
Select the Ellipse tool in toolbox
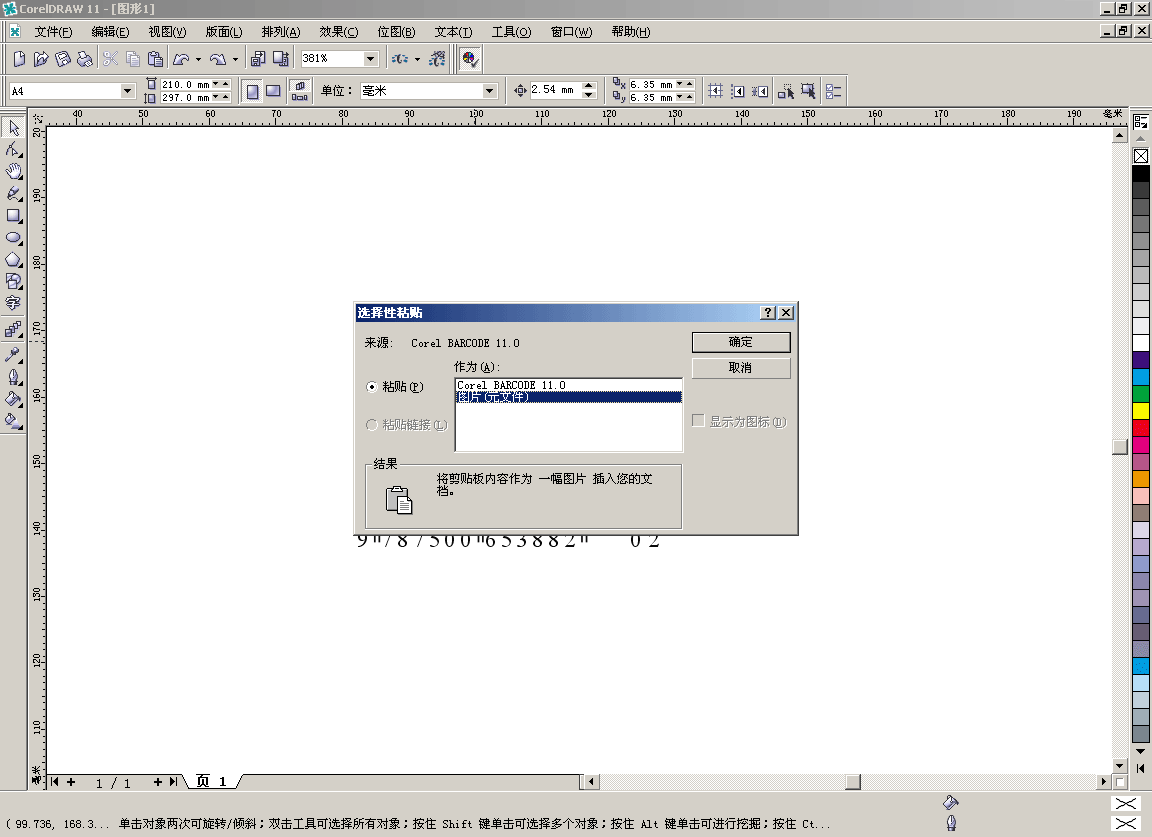pyautogui.click(x=13, y=238)
